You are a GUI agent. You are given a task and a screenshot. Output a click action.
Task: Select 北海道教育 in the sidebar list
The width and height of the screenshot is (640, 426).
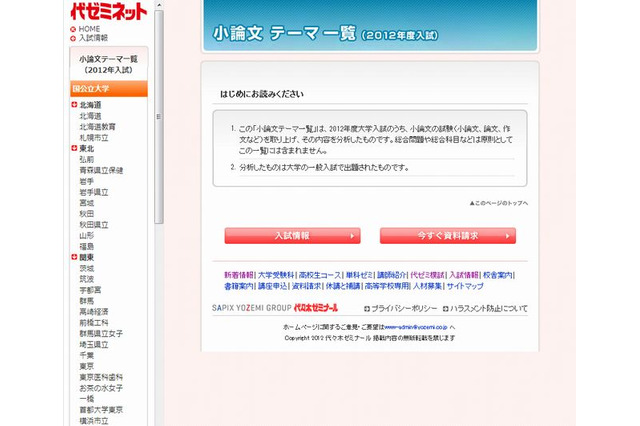pos(97,127)
